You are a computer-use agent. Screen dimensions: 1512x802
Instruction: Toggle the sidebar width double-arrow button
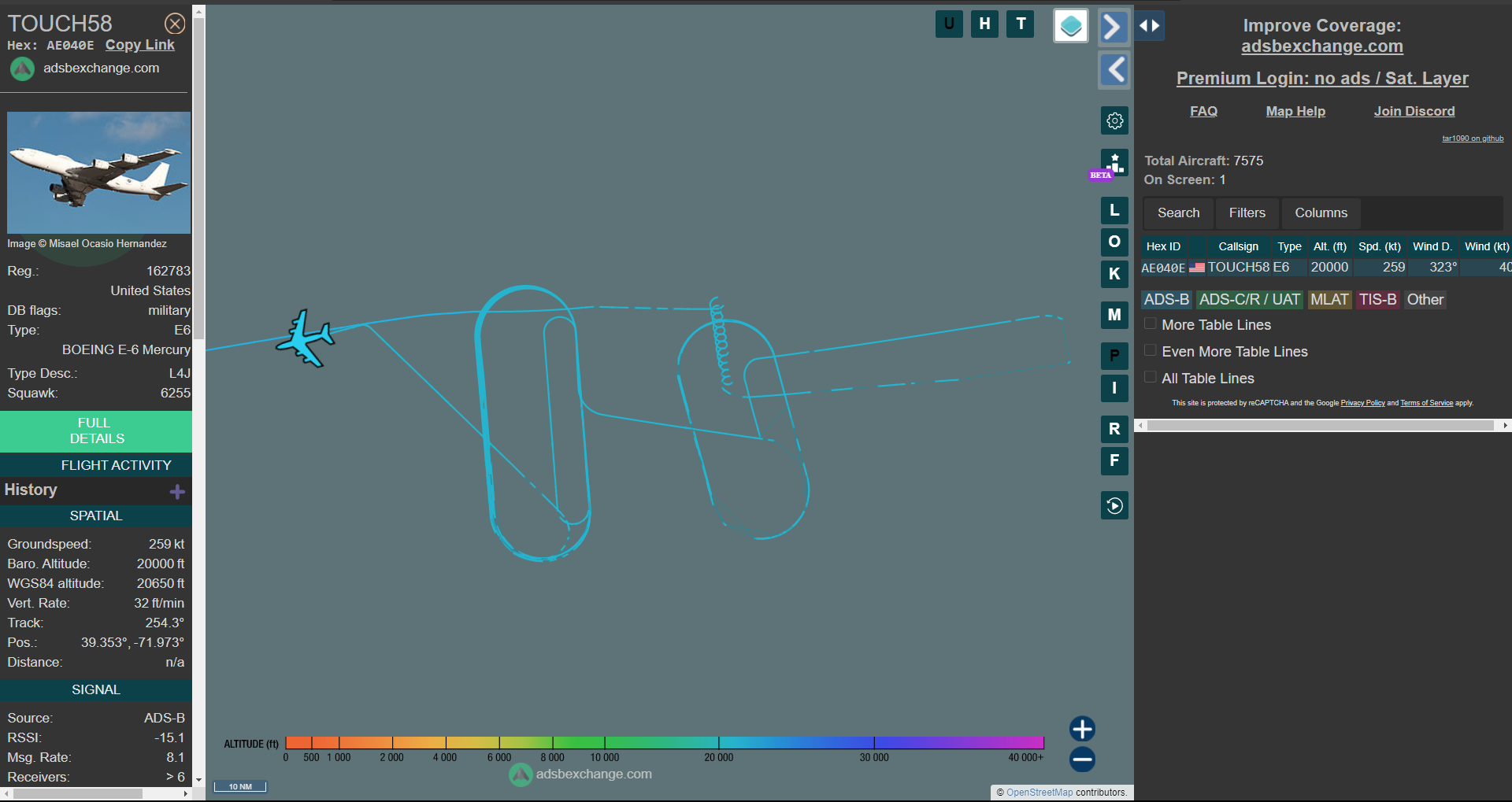click(1150, 25)
